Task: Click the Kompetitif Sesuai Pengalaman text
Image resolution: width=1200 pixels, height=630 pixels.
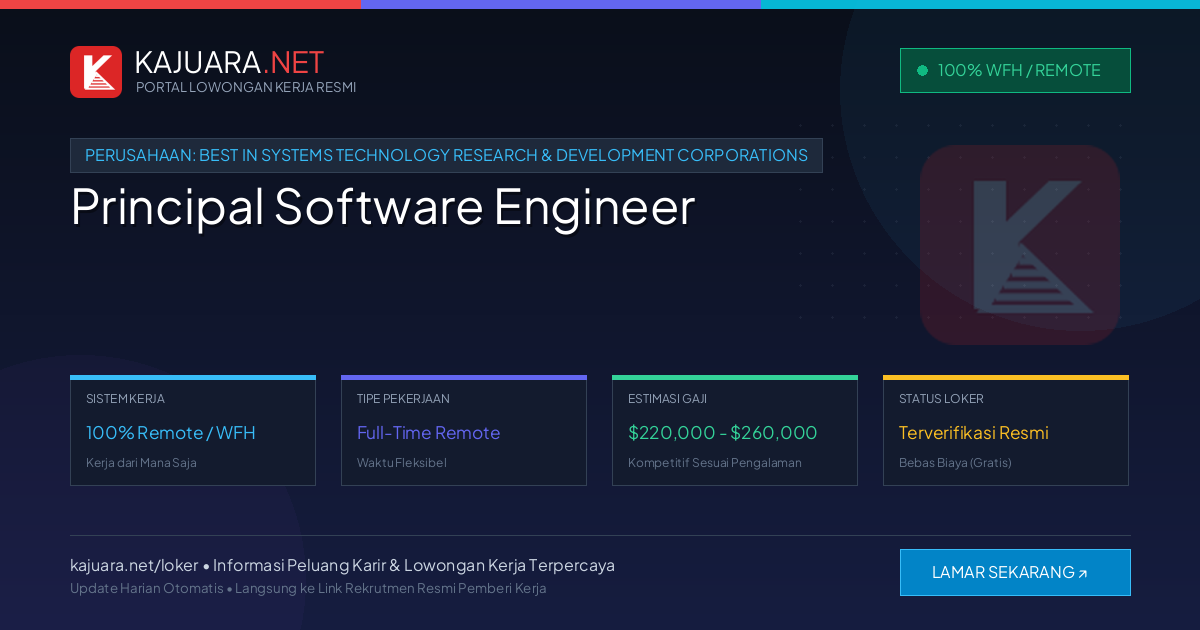Action: tap(715, 463)
